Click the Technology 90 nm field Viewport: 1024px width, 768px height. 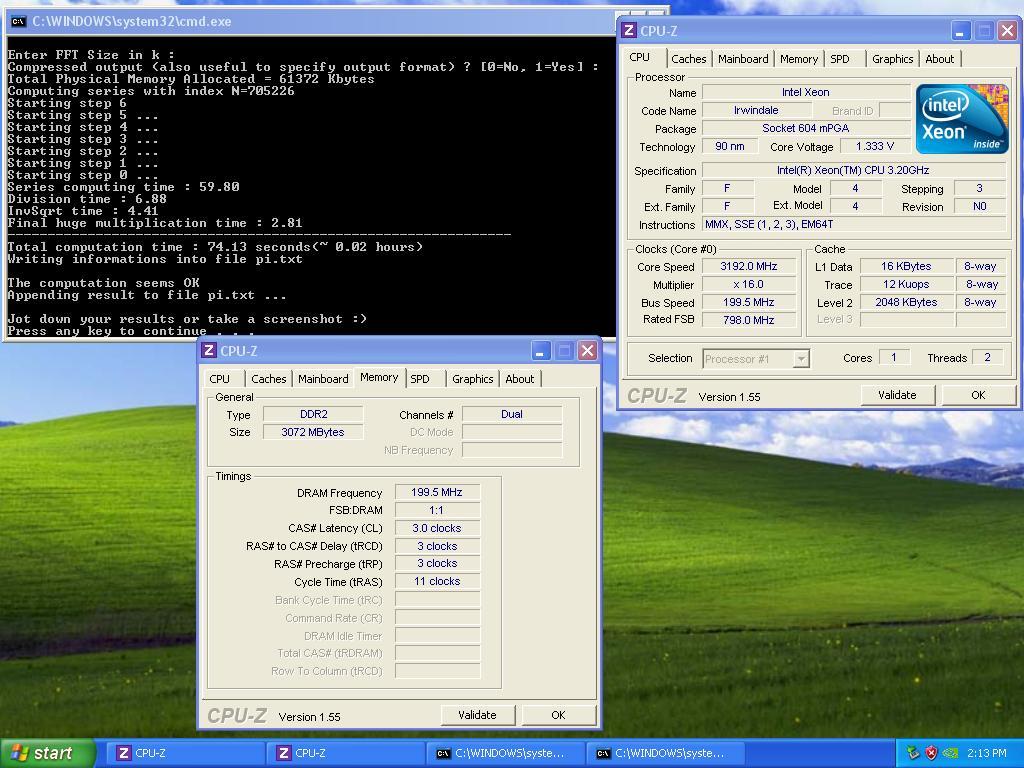730,146
